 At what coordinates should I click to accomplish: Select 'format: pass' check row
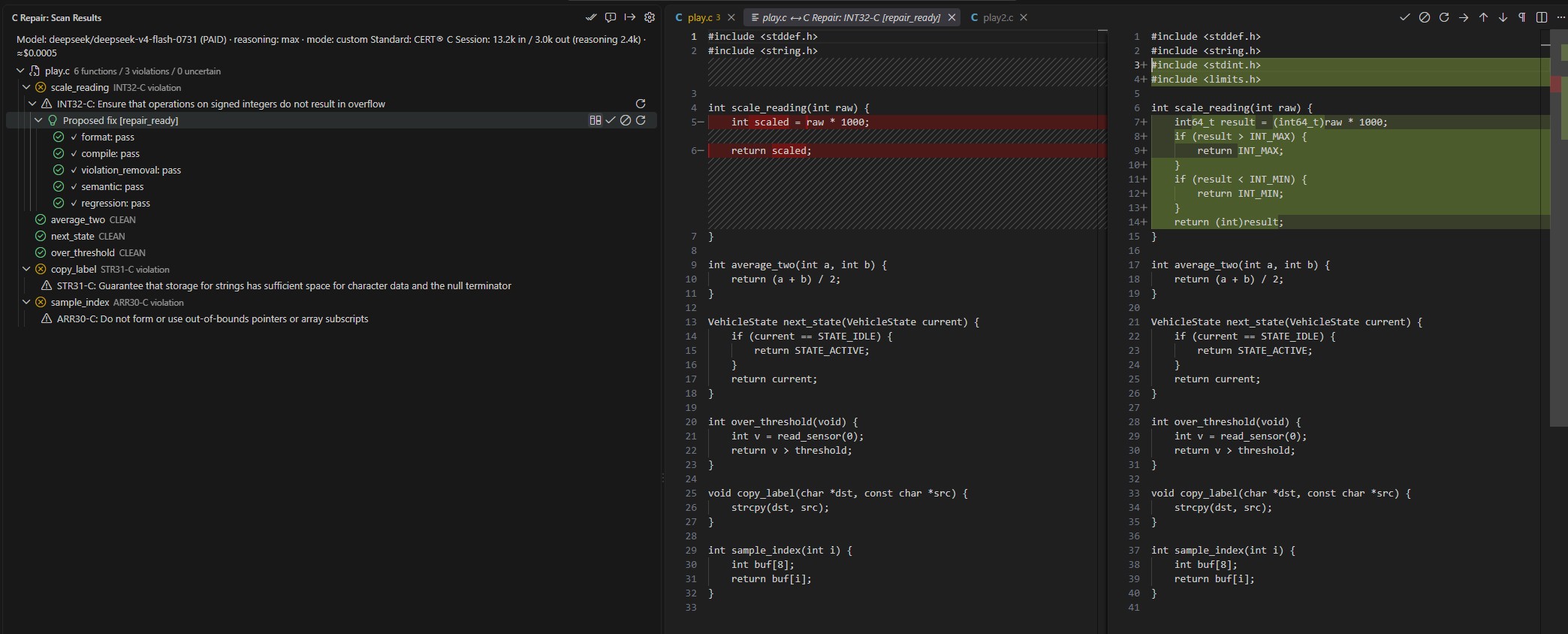[331, 137]
